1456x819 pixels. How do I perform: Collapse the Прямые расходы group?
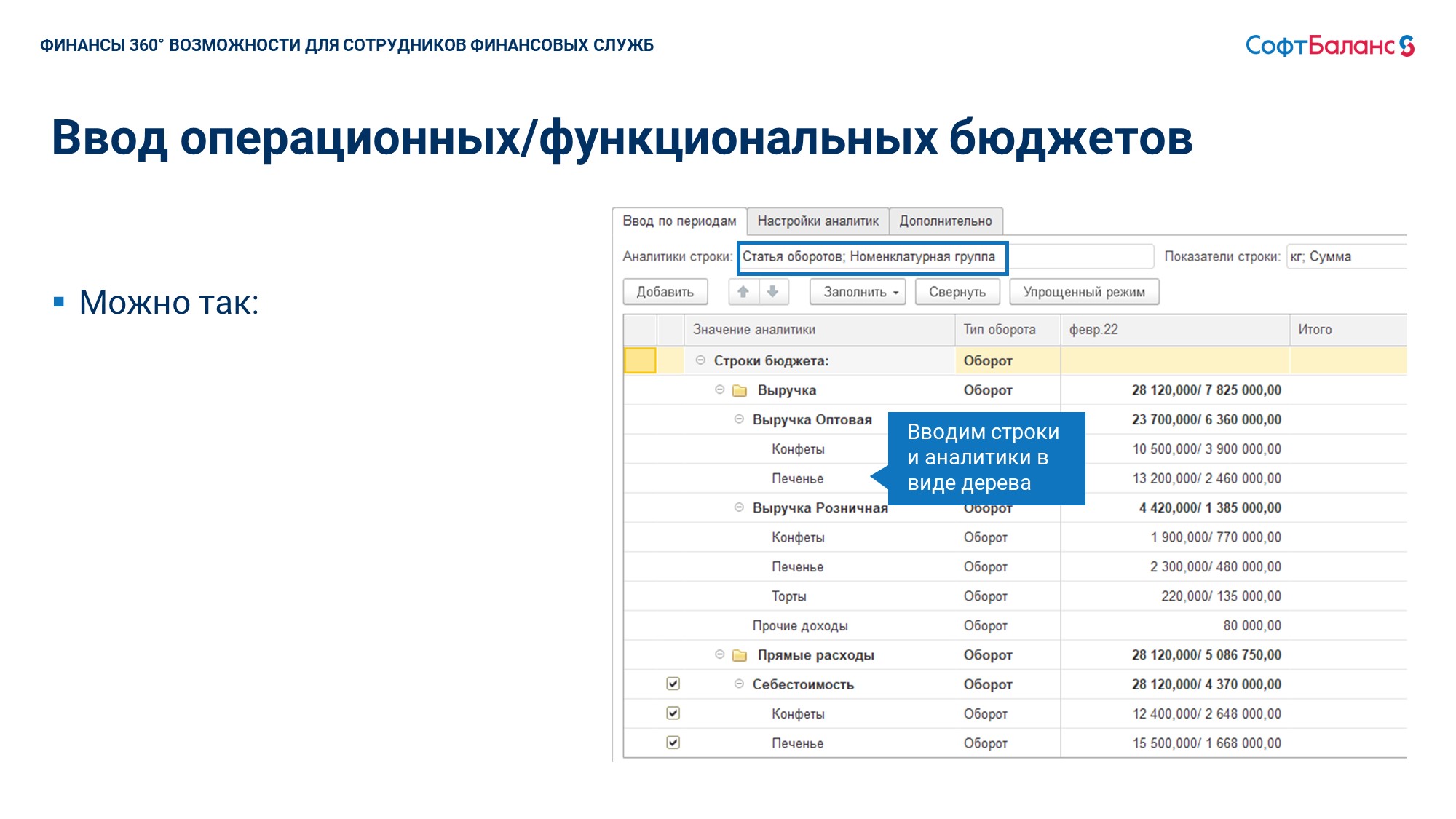pyautogui.click(x=719, y=655)
